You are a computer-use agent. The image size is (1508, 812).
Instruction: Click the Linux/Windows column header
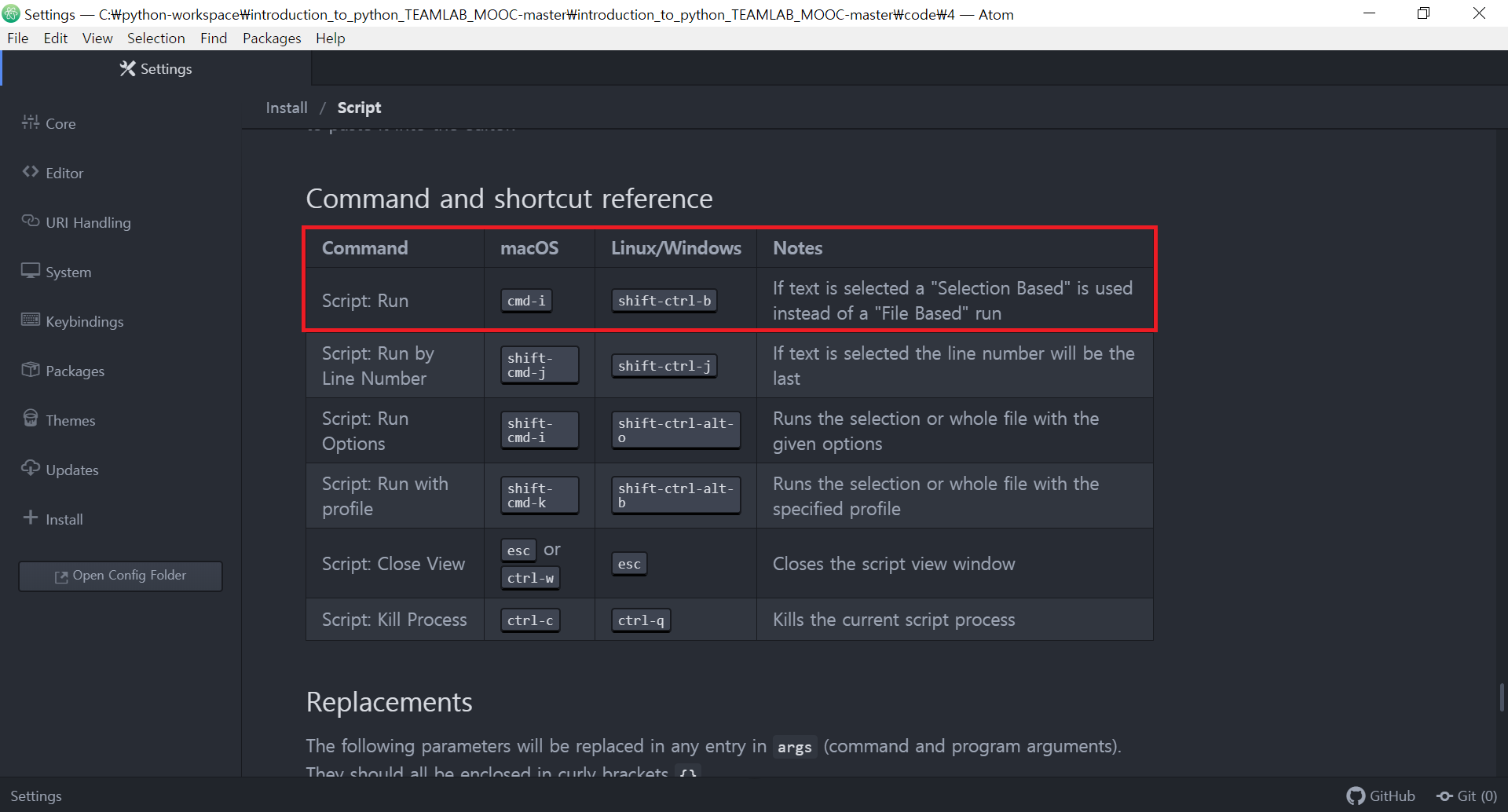[676, 248]
